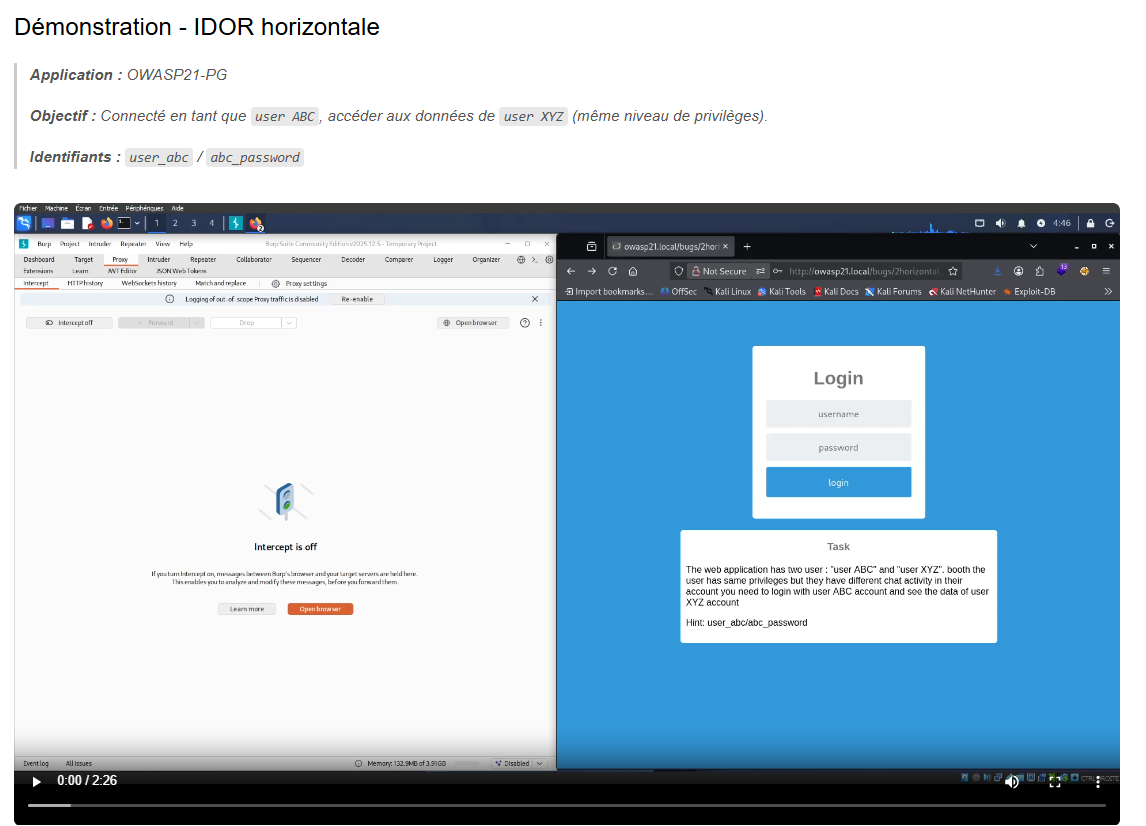Open the Firefox downloads arrow icon
Screen dimensions: 1146x826
pos(997,271)
